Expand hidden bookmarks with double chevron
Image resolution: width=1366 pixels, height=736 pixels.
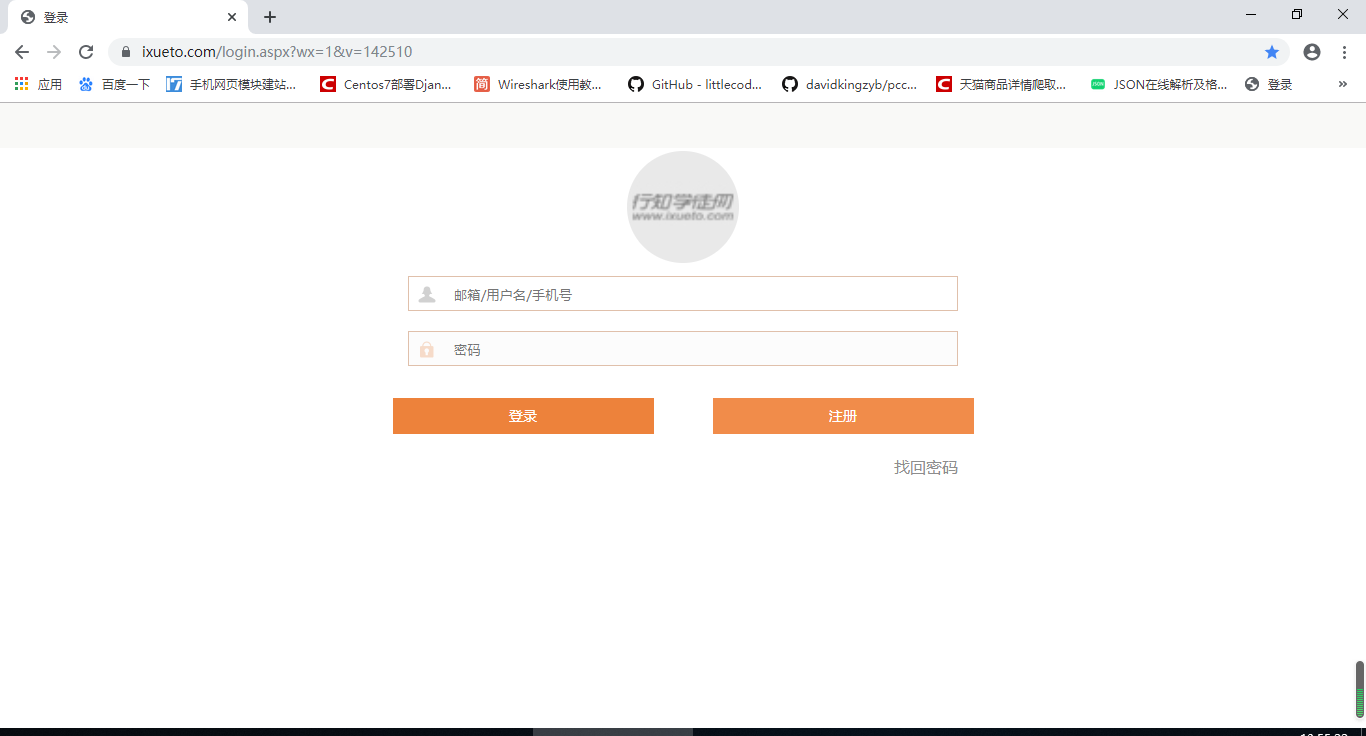(1343, 85)
